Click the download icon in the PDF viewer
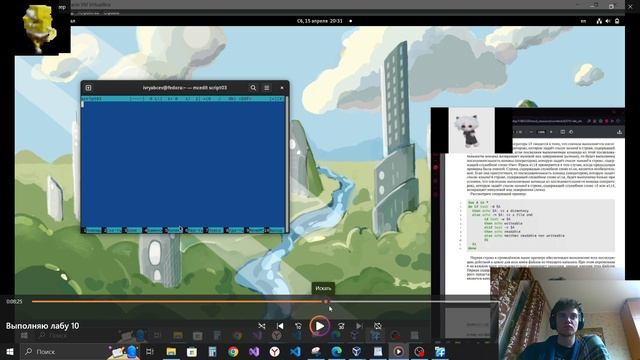The image size is (640, 360). pyautogui.click(x=619, y=132)
